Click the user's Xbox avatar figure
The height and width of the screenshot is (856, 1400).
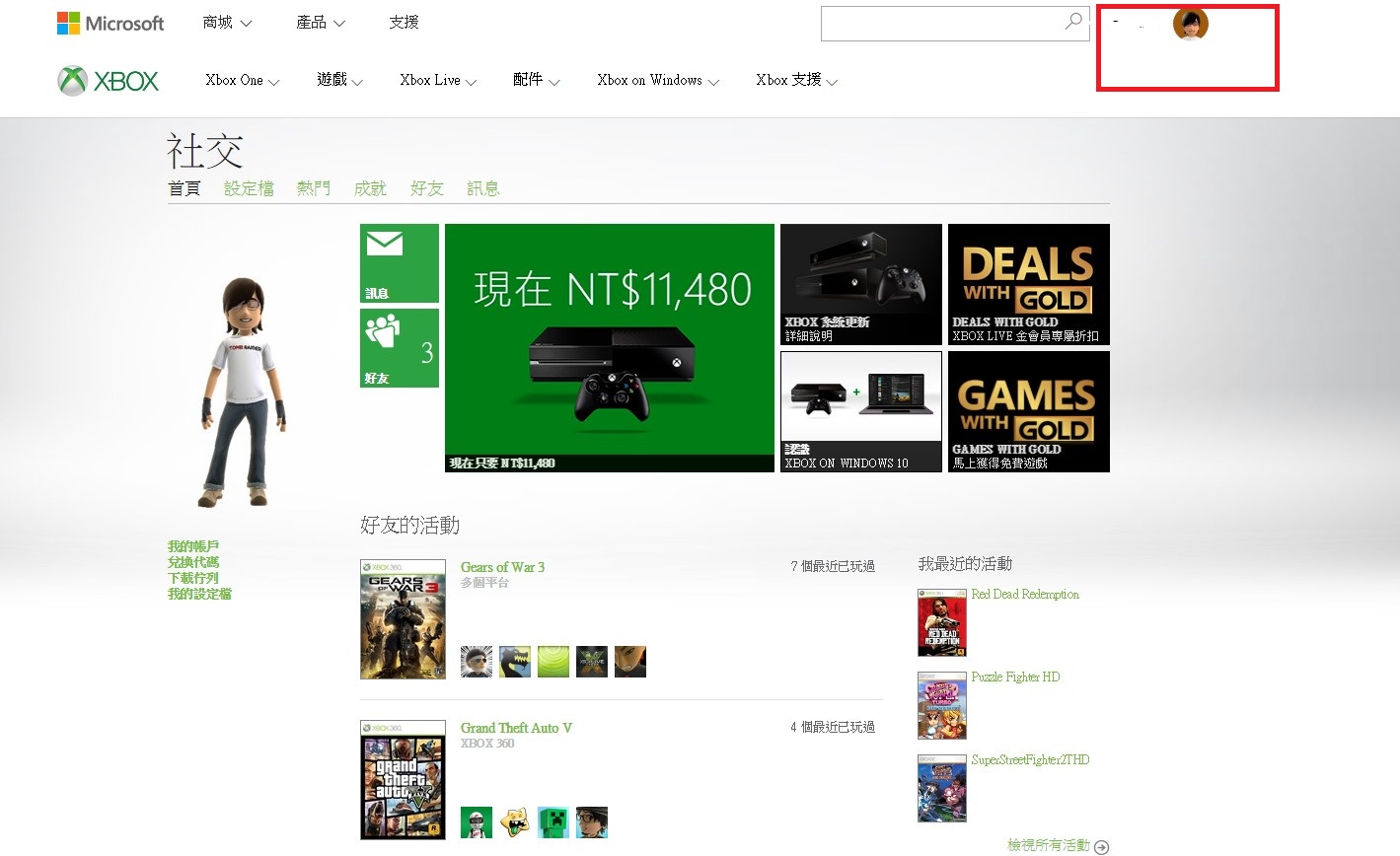pos(245,392)
